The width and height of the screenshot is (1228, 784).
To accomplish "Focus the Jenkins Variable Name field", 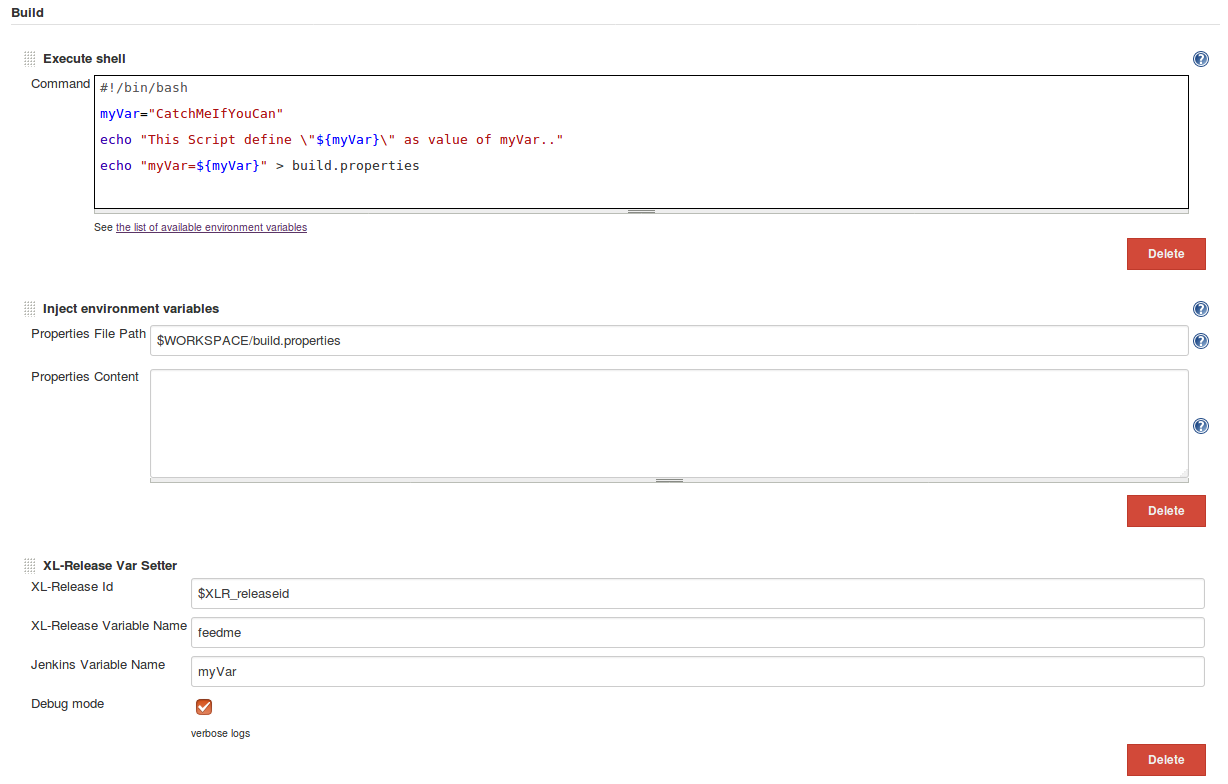I will pyautogui.click(x=698, y=672).
